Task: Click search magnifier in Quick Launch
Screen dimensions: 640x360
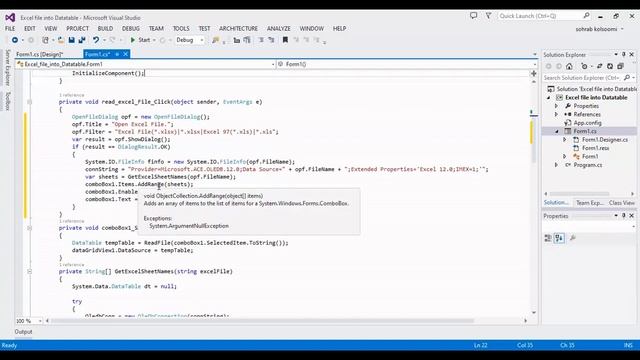Action: click(587, 16)
